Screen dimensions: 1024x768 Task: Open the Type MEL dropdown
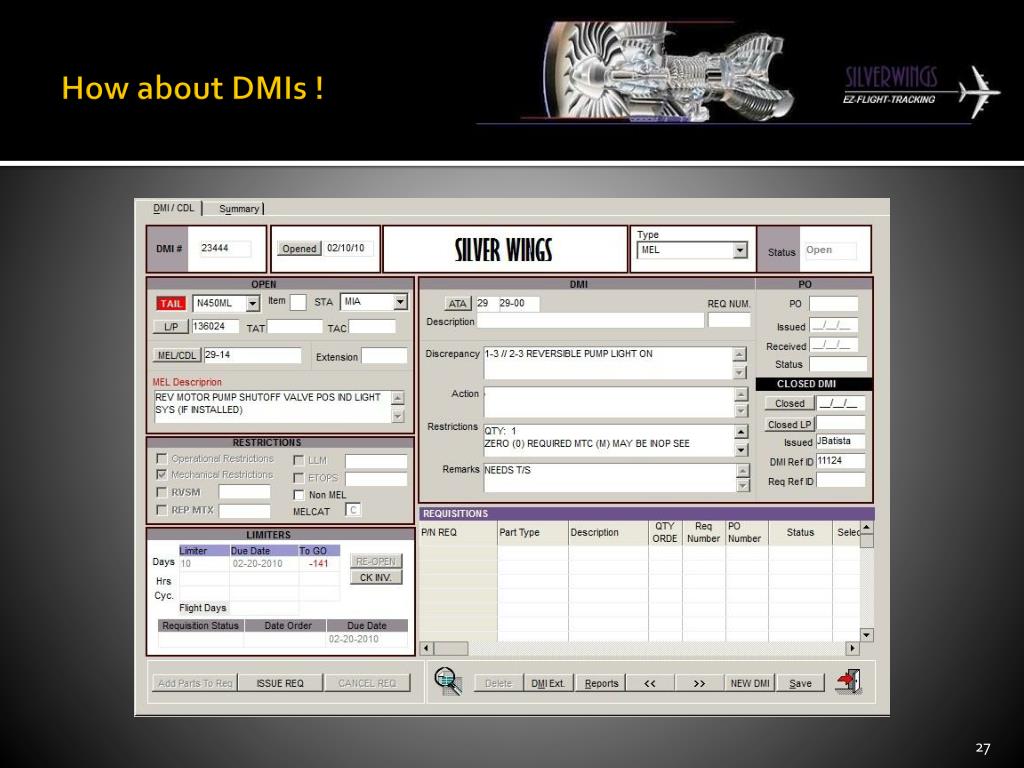point(740,250)
